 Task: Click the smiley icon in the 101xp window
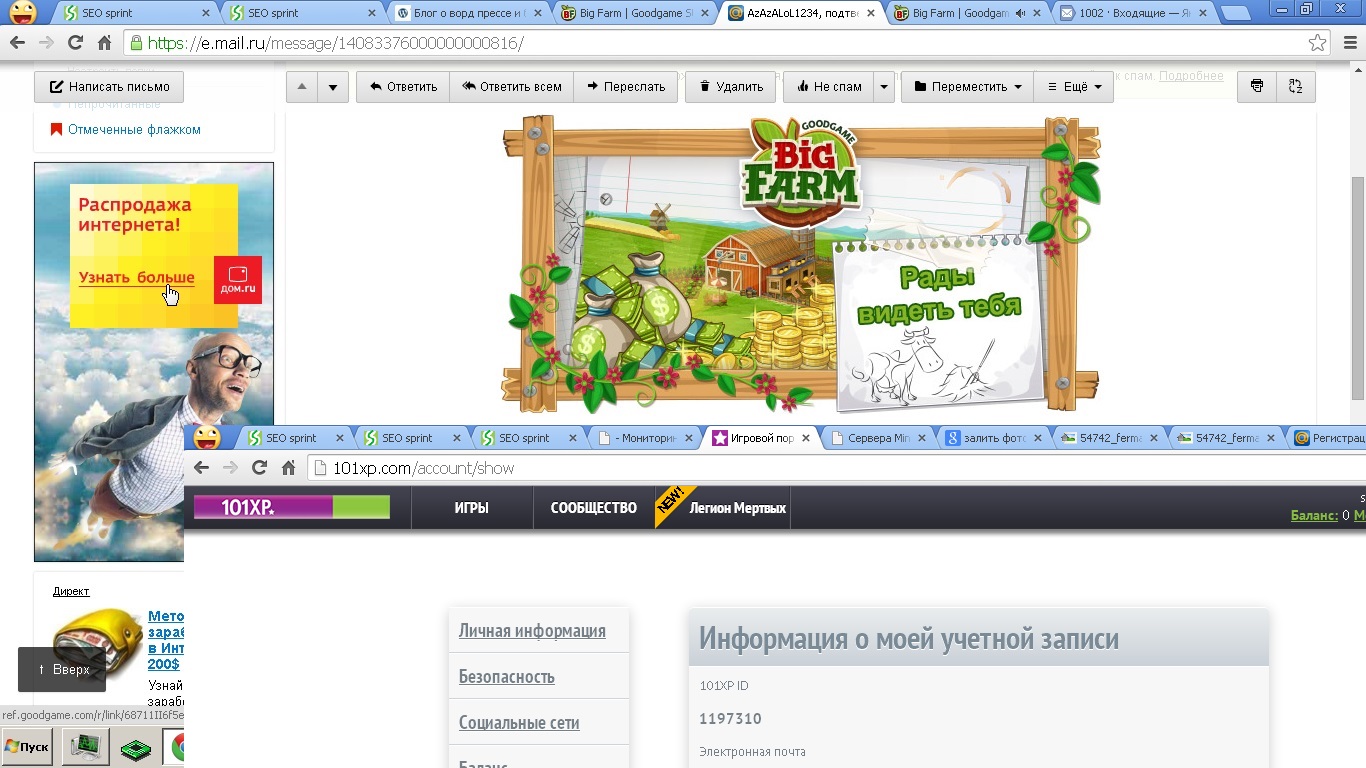coord(207,437)
